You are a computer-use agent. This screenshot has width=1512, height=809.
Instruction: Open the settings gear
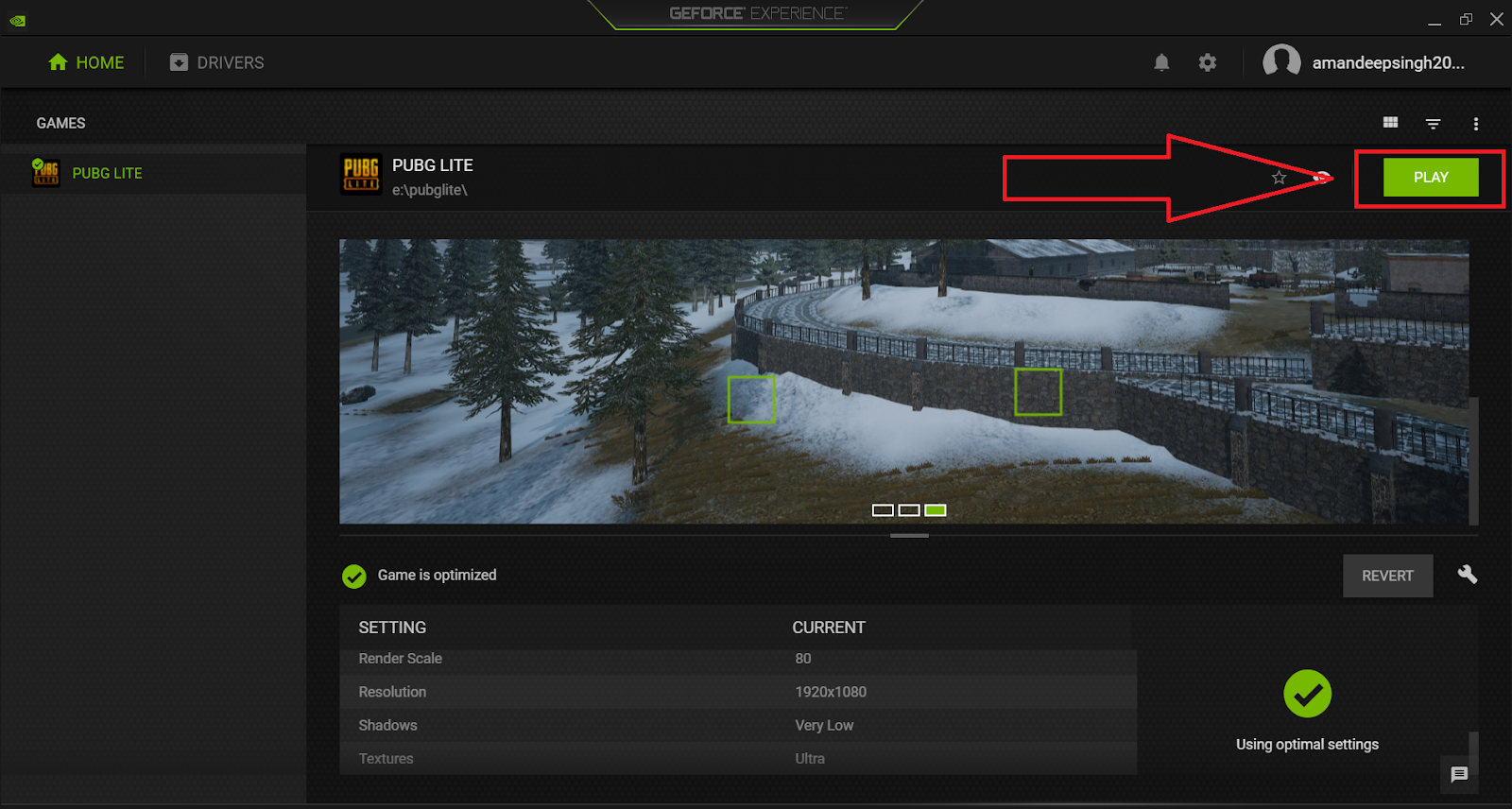pyautogui.click(x=1208, y=62)
